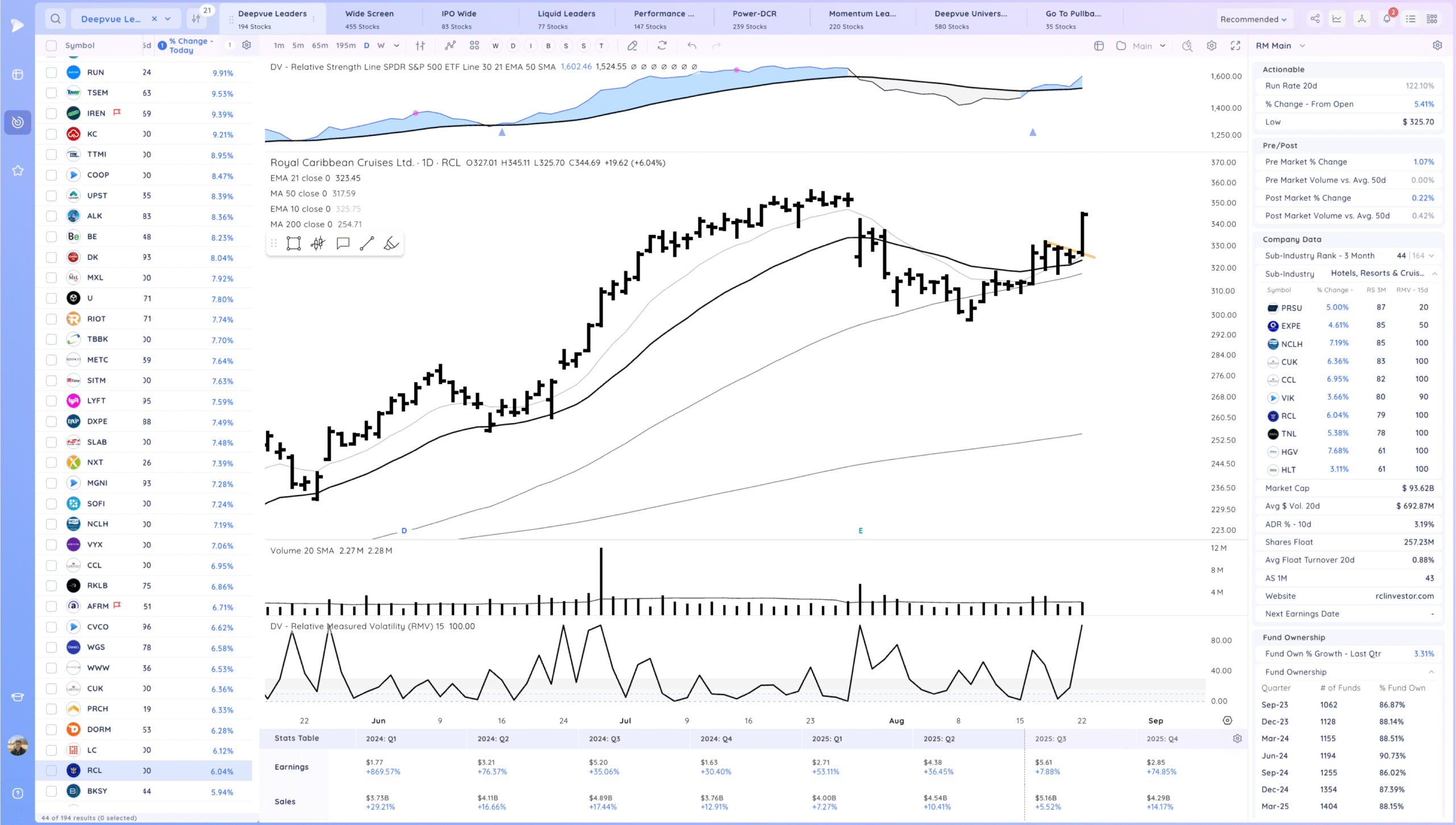1456x825 pixels.
Task: Select the rectangle drawing tool
Action: [x=293, y=244]
